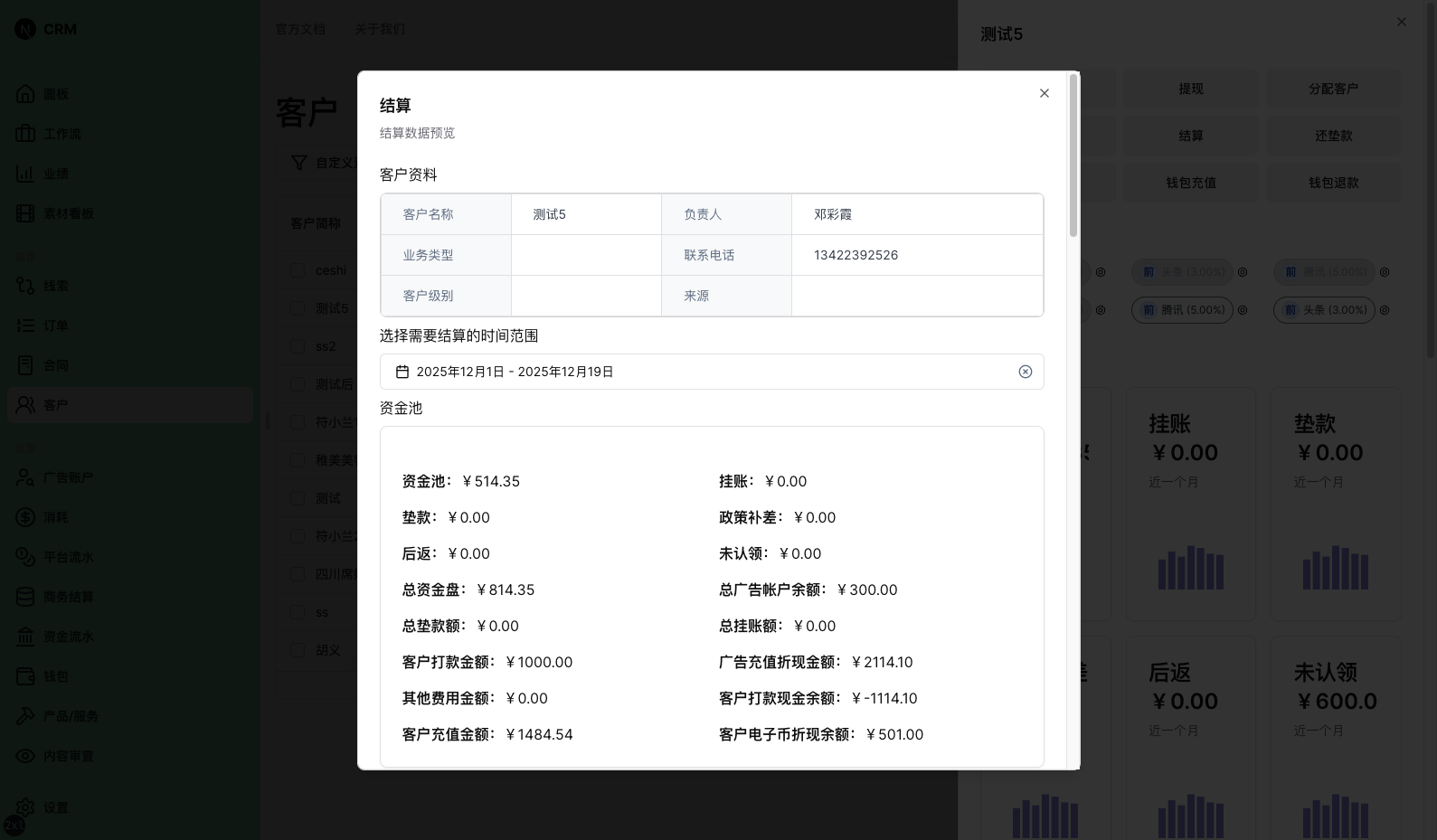Tick the checkbox for customer ss
Image resolution: width=1437 pixels, height=840 pixels.
(x=298, y=612)
